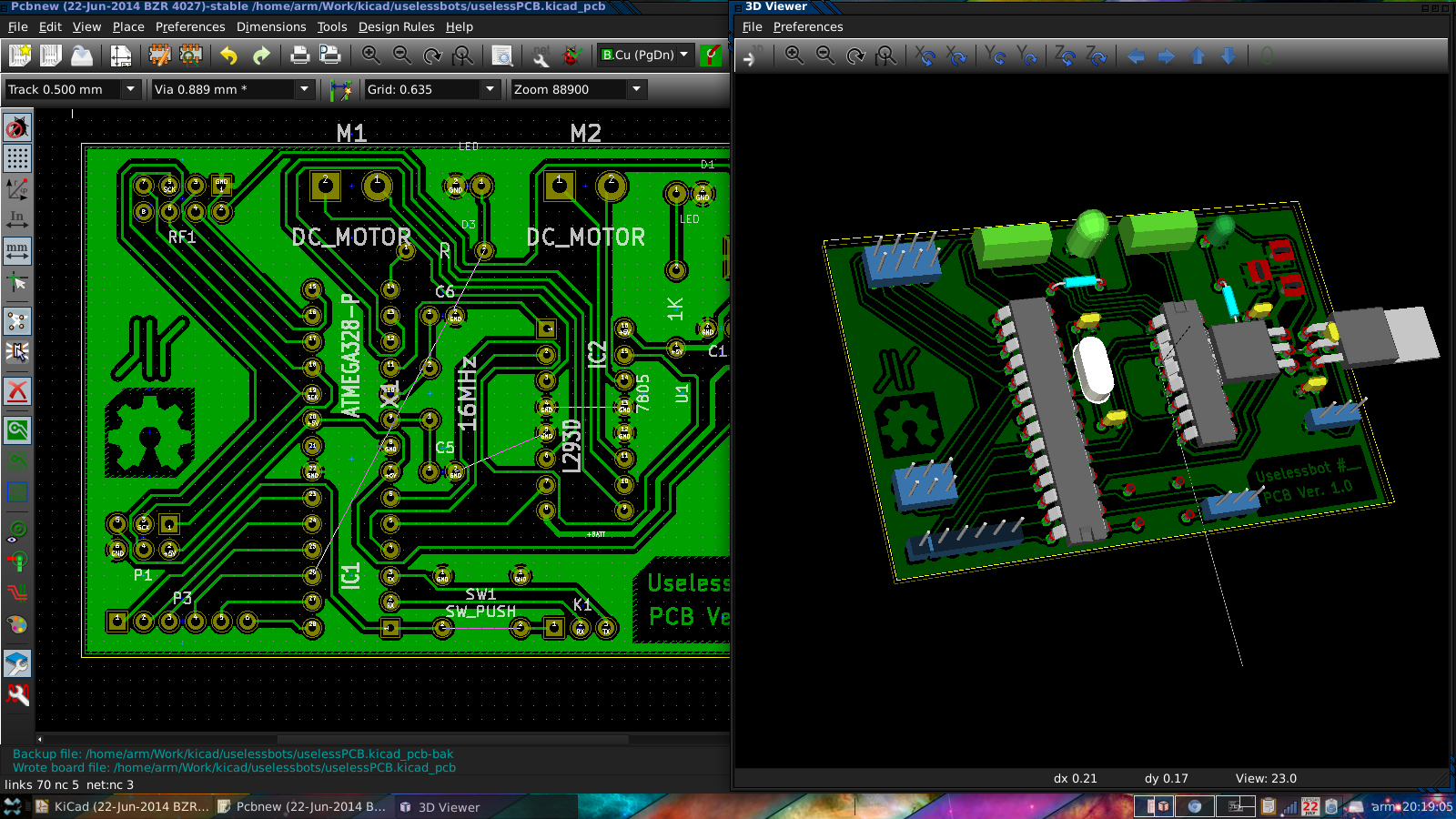Open the module viewer icon
This screenshot has height=819, width=1456.
click(191, 56)
